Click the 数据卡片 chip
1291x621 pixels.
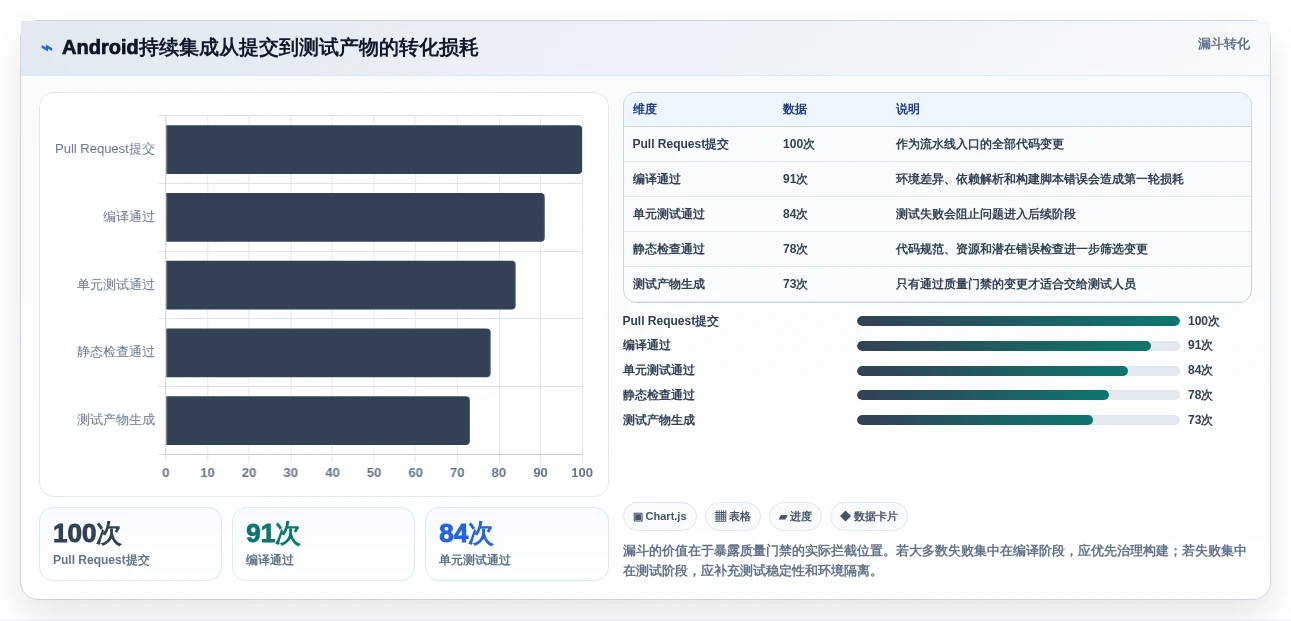869,517
